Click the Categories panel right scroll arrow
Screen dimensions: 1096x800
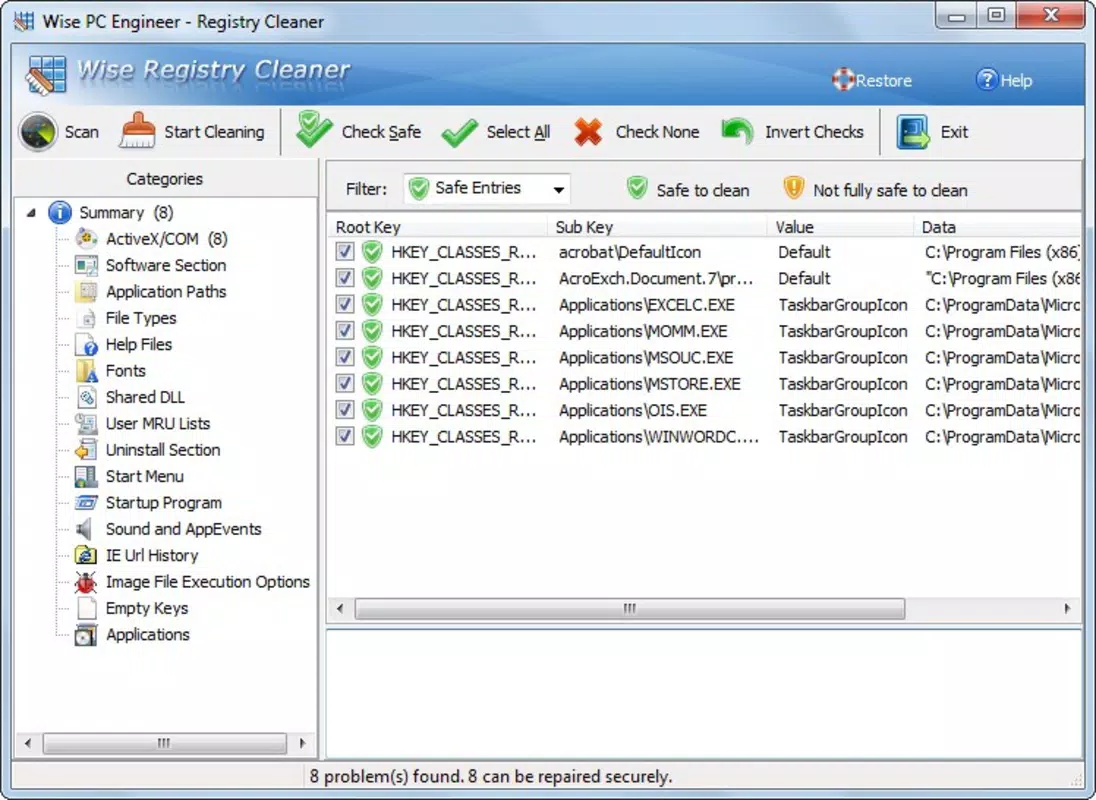pyautogui.click(x=302, y=743)
